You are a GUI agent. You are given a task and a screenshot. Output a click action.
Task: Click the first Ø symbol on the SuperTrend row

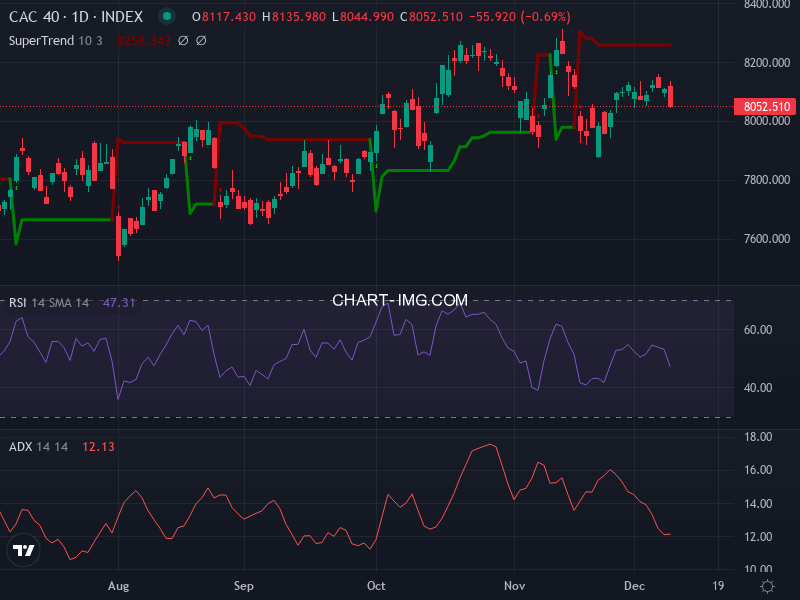coord(182,41)
